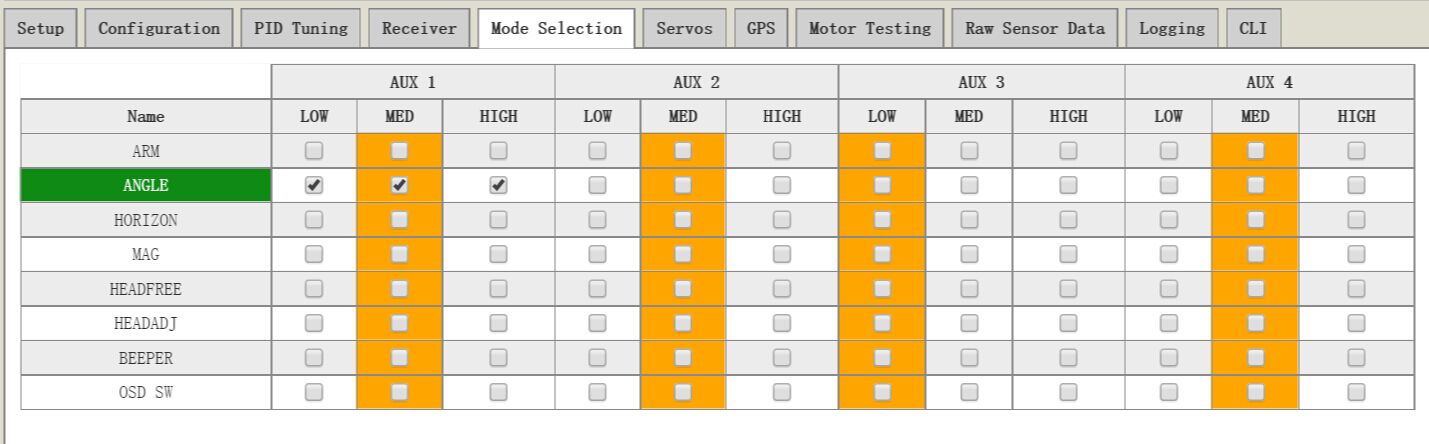Enable HORIZON on AUX 2 HIGH
This screenshot has width=1429, height=444.
[x=782, y=220]
